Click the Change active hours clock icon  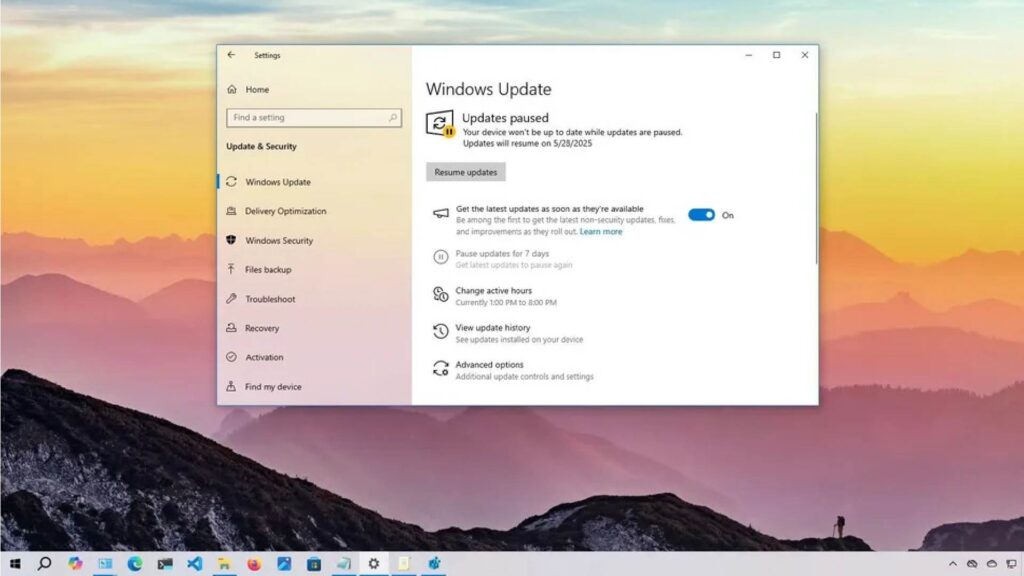[x=440, y=295]
